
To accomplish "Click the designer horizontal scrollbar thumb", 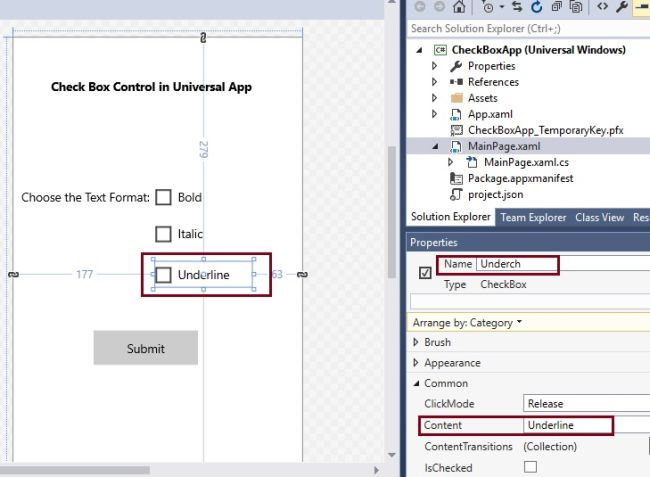I will click(x=75, y=470).
